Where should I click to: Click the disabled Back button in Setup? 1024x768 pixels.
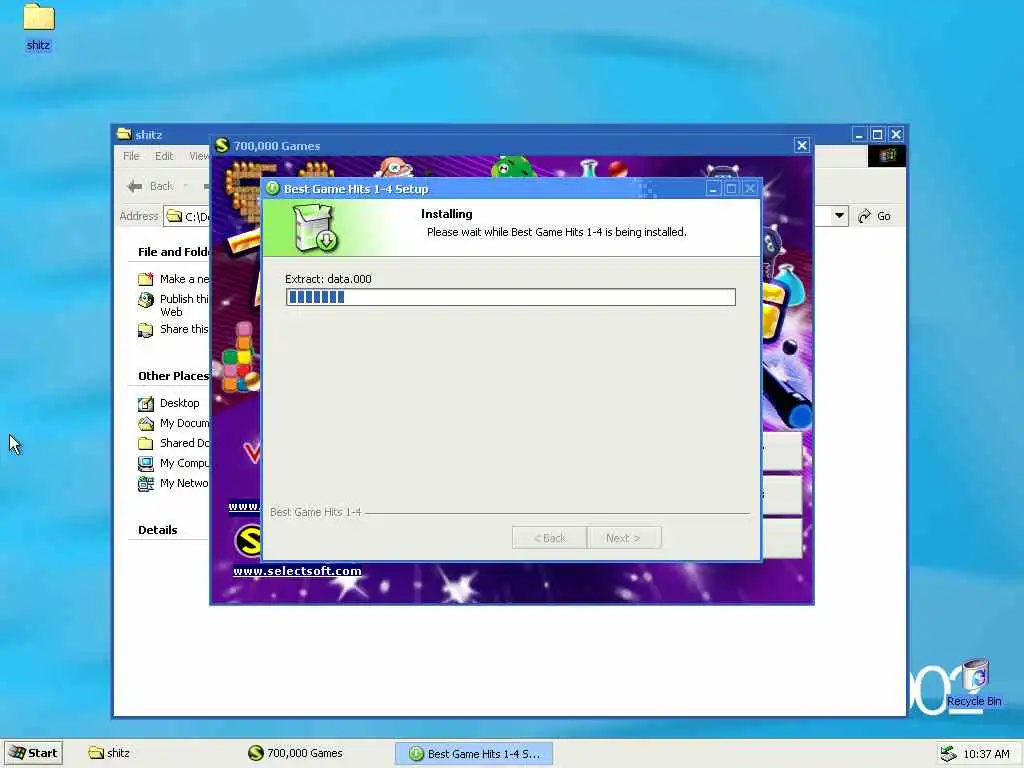click(x=549, y=538)
